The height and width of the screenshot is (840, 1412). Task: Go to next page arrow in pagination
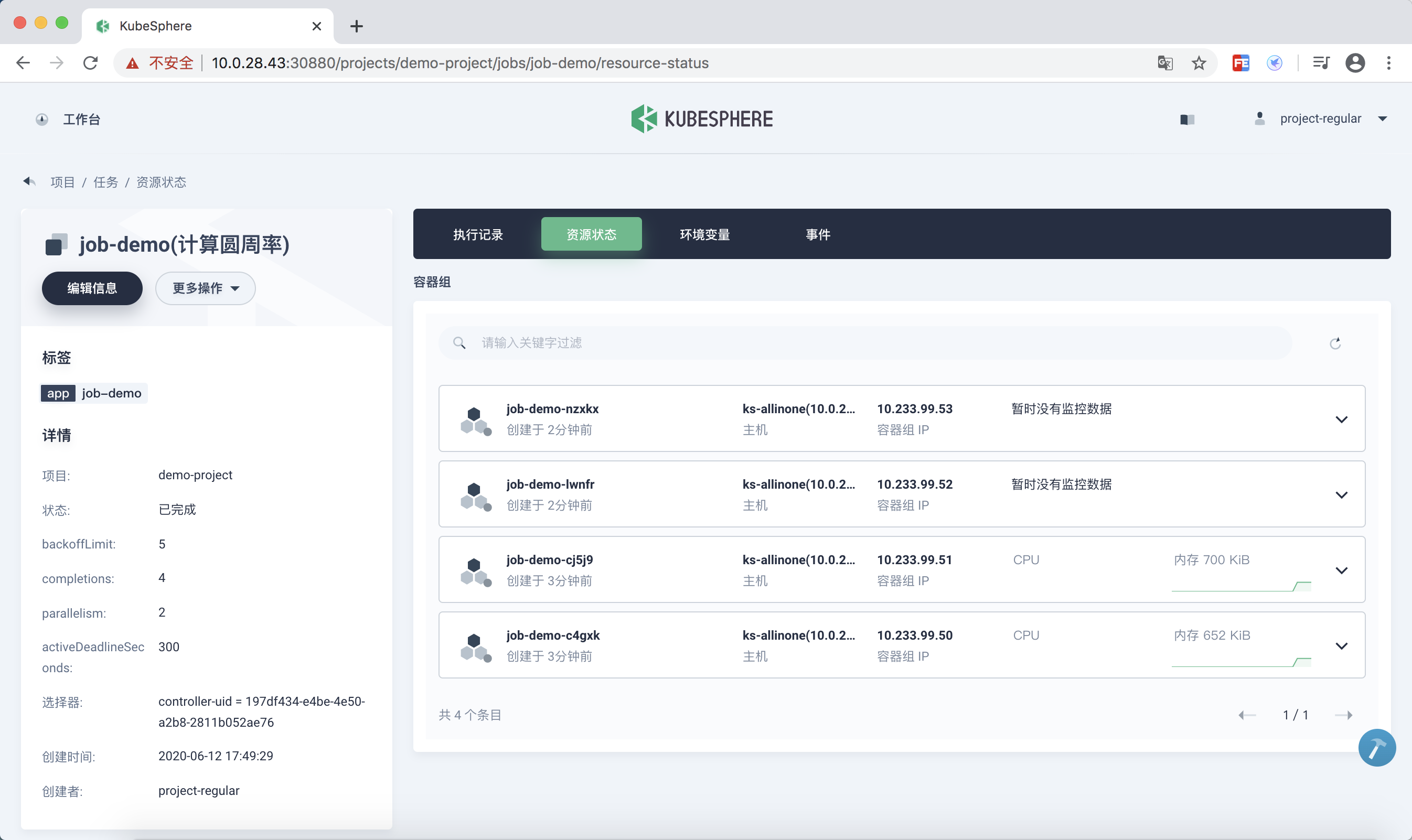coord(1343,715)
